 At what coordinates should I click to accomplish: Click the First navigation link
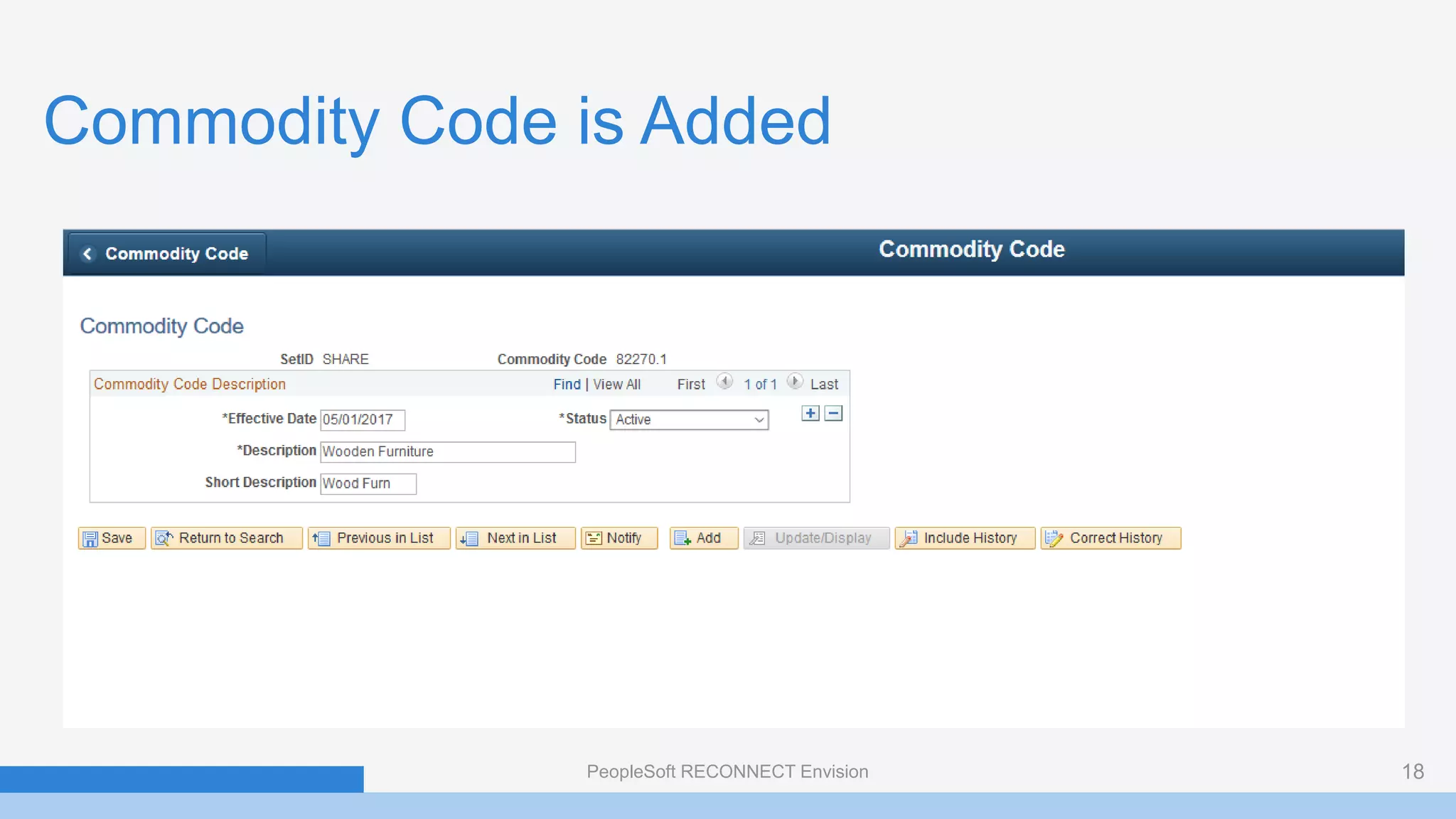[691, 385]
